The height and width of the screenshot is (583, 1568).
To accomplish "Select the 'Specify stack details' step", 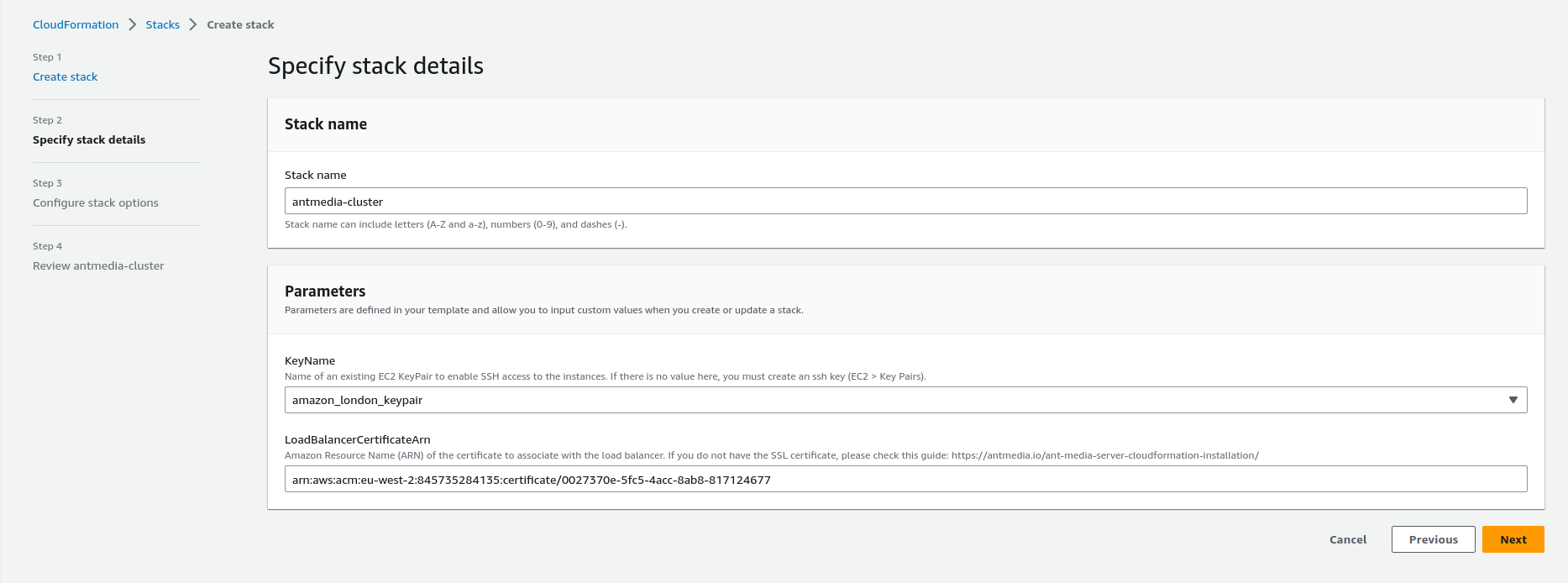I will (89, 139).
